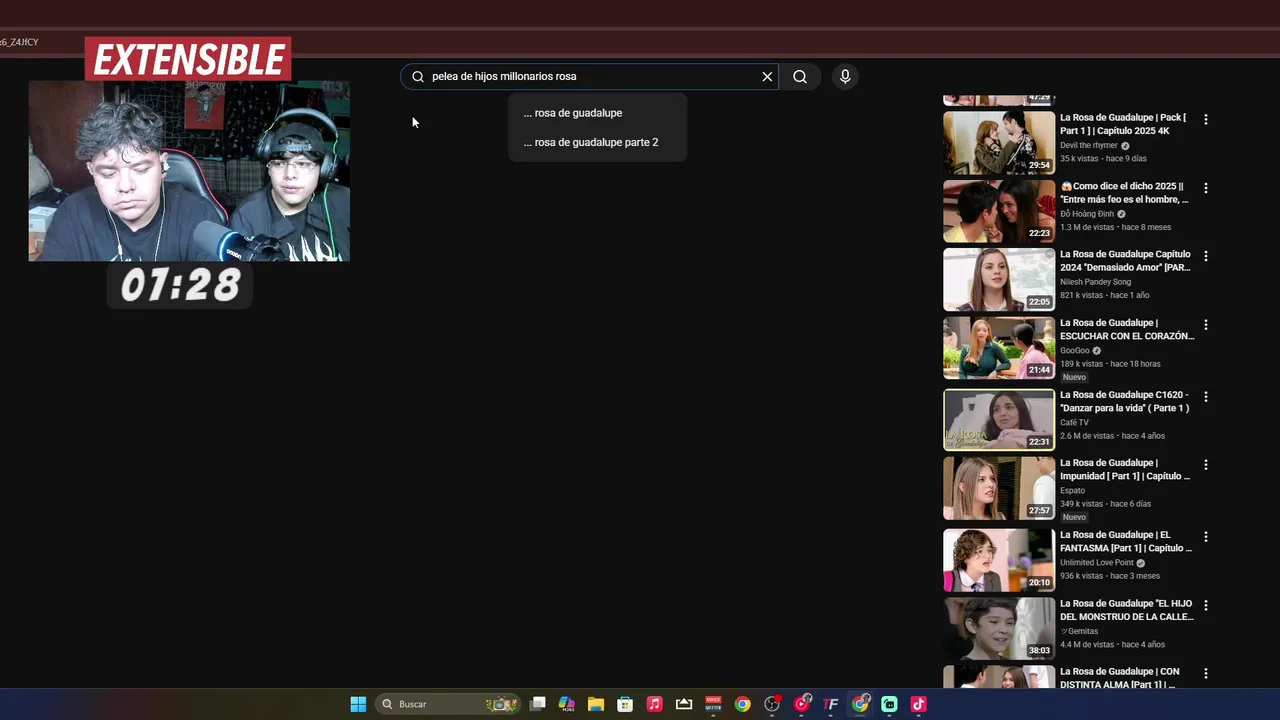The image size is (1280, 720).
Task: Open File Explorer from the taskbar
Action: (596, 704)
